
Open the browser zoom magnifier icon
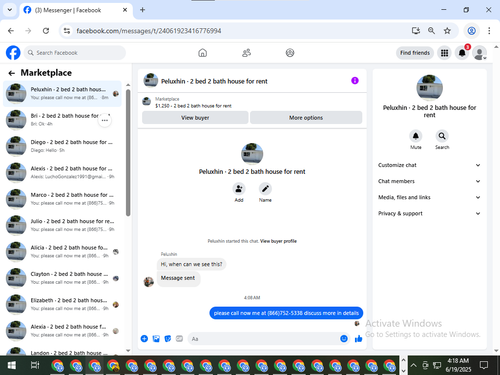point(431,31)
